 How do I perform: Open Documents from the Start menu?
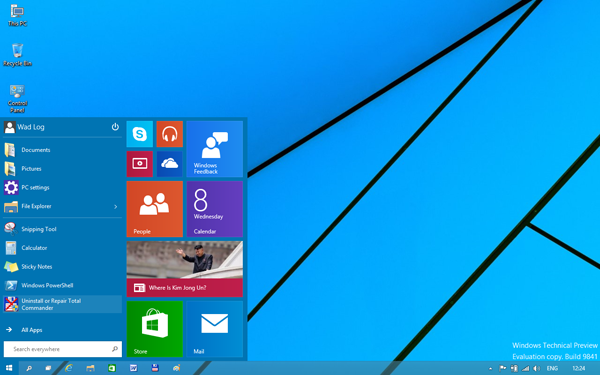point(63,150)
